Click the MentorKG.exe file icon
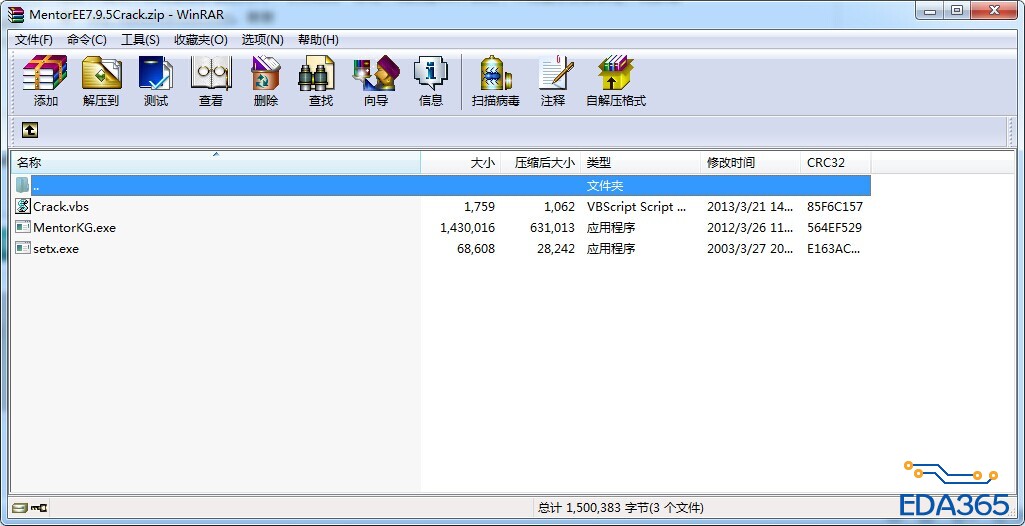Viewport: 1025px width, 526px height. click(x=23, y=227)
